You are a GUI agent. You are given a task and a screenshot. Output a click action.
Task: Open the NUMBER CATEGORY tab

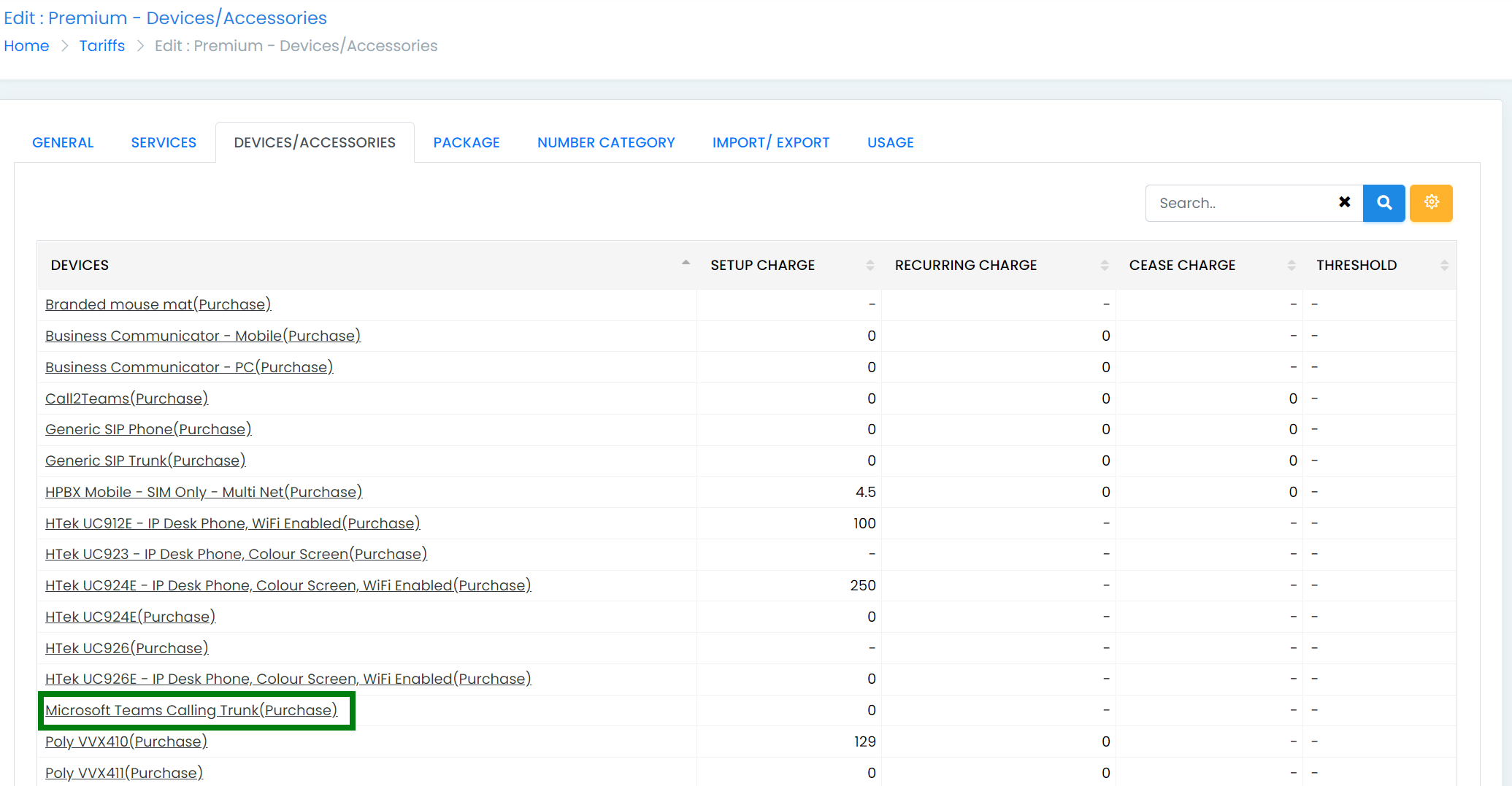[606, 142]
